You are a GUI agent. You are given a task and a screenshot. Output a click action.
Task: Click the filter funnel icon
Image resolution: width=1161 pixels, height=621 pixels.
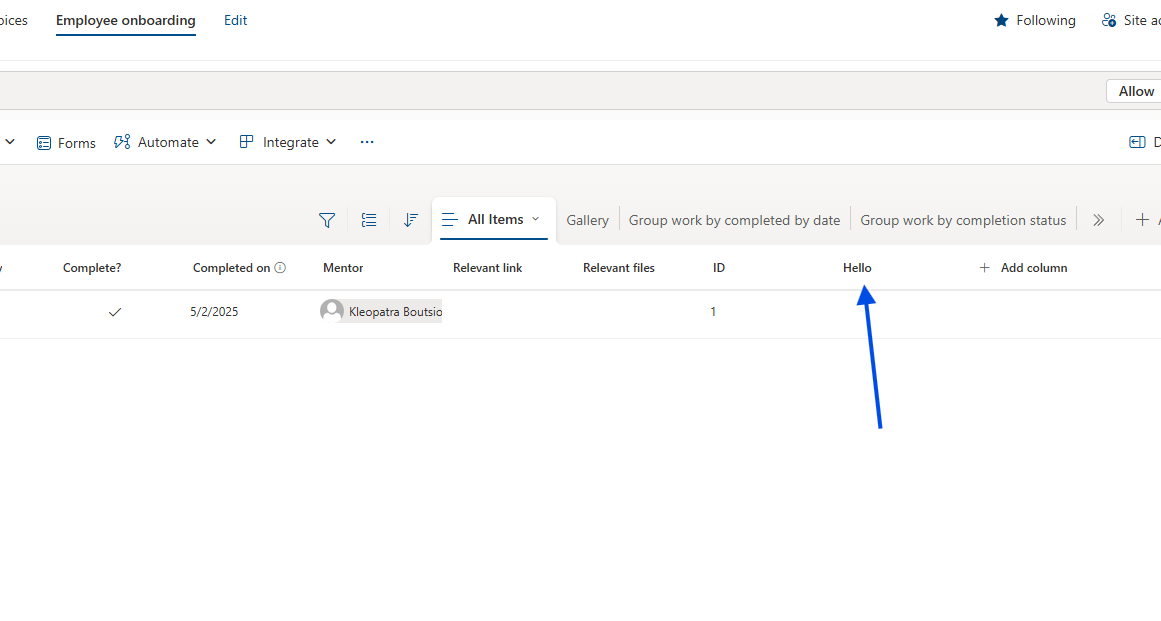[x=327, y=220]
